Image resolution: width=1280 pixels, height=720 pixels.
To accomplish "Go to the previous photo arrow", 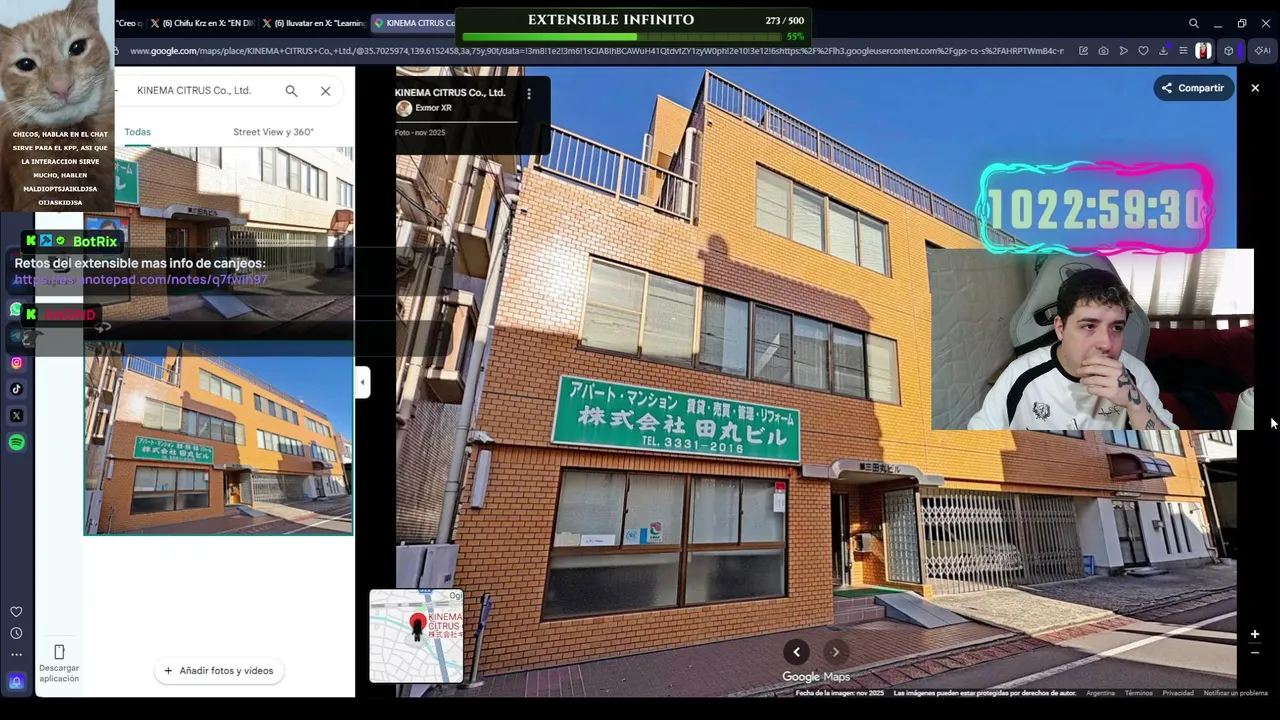I will coord(797,652).
